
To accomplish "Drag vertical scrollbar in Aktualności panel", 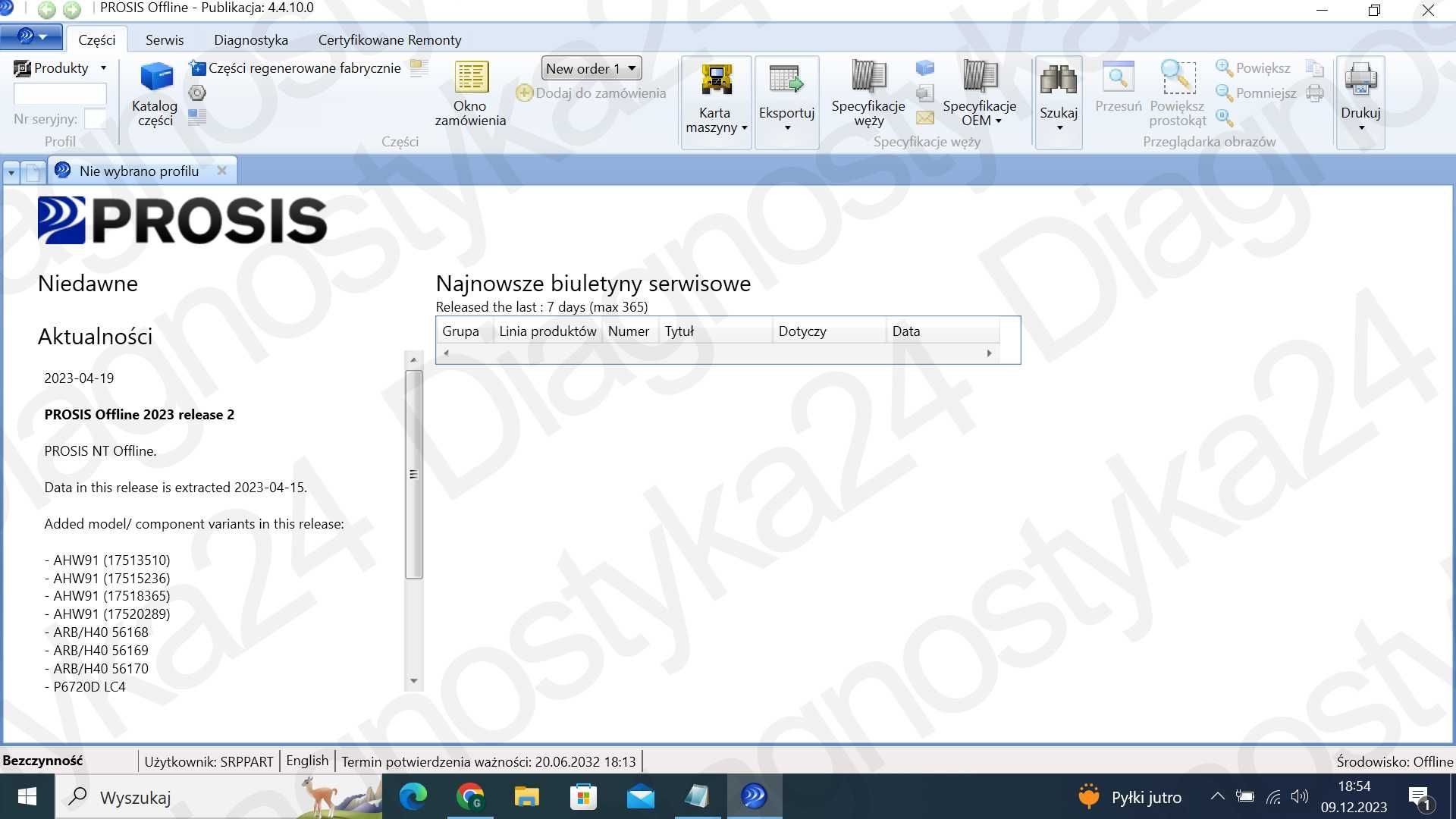I will point(413,472).
